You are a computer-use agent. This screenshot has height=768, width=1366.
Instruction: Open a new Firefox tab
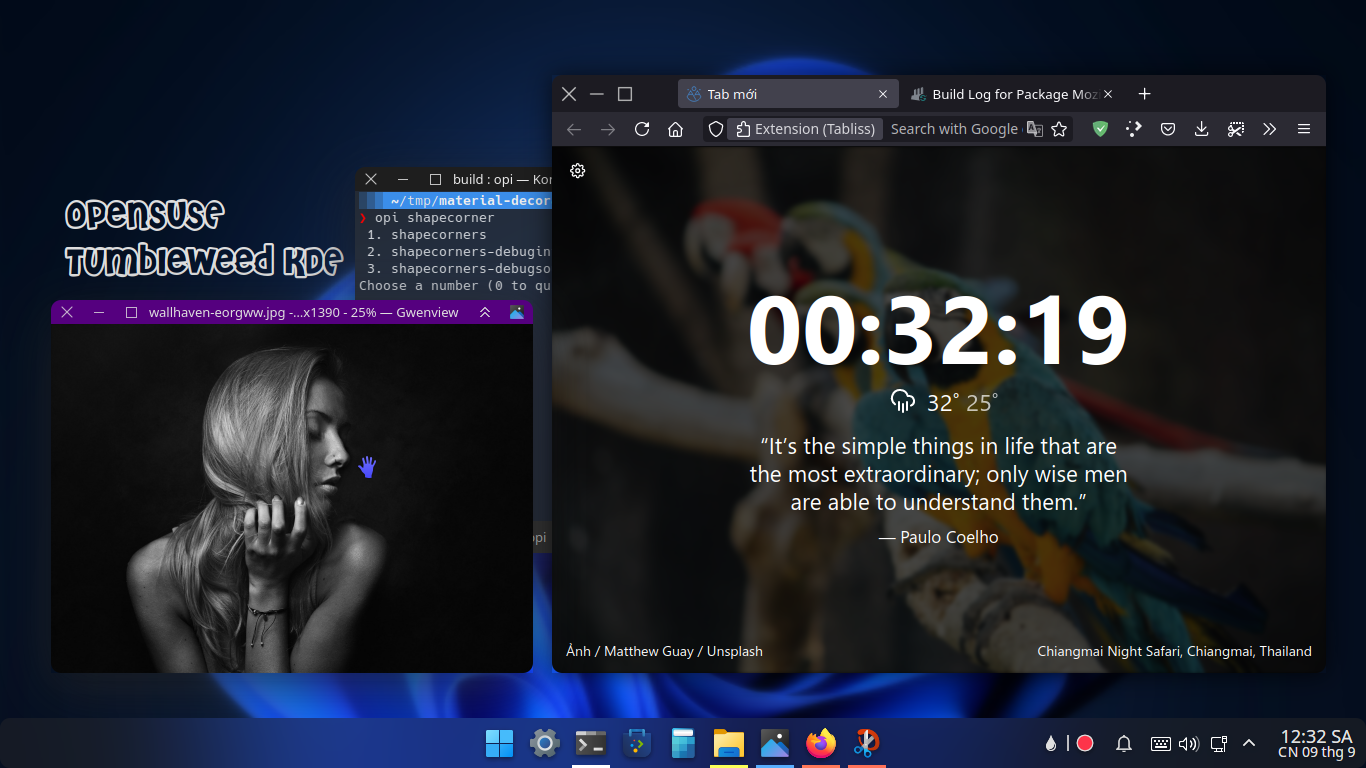[1145, 94]
